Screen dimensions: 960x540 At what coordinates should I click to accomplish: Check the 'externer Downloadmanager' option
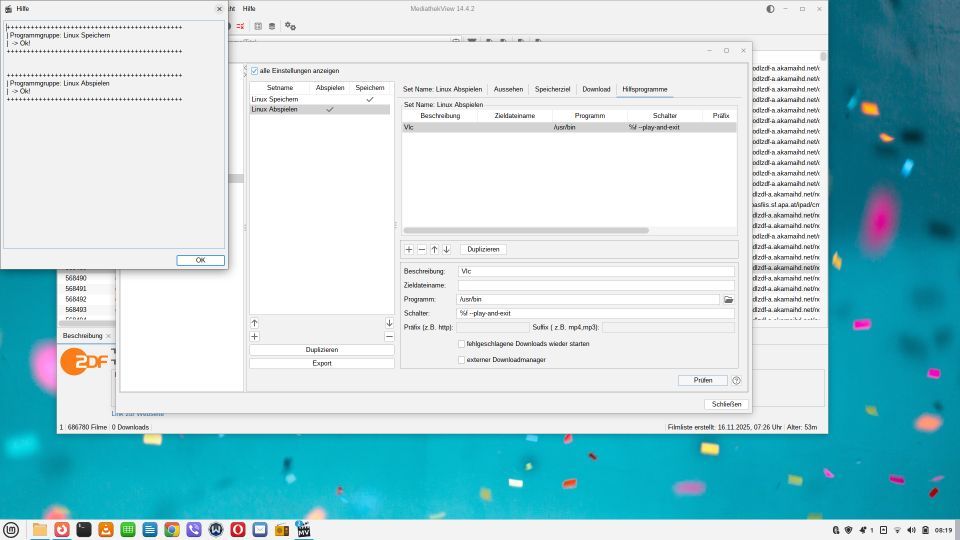point(461,360)
